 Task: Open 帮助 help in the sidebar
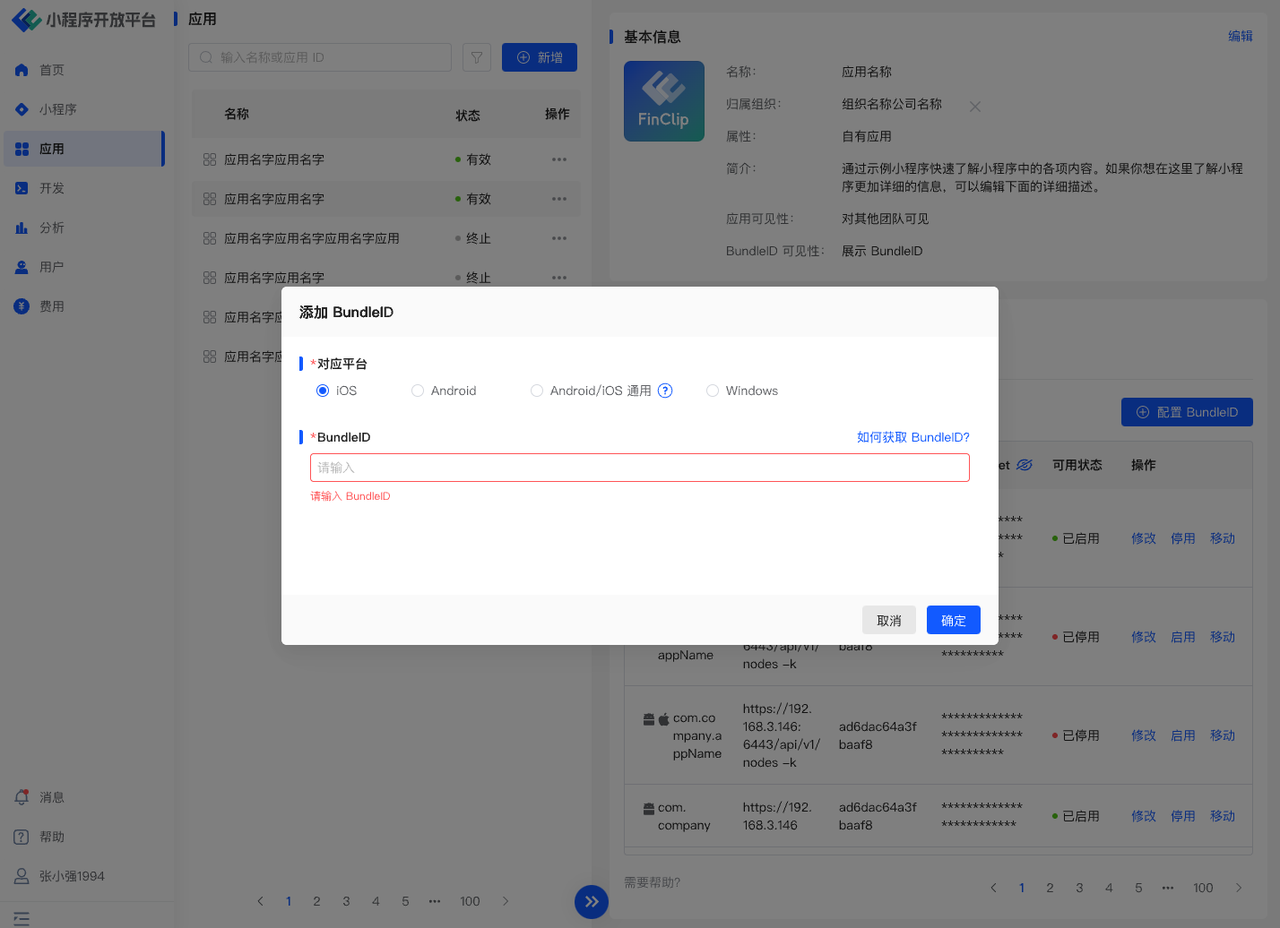[x=51, y=837]
